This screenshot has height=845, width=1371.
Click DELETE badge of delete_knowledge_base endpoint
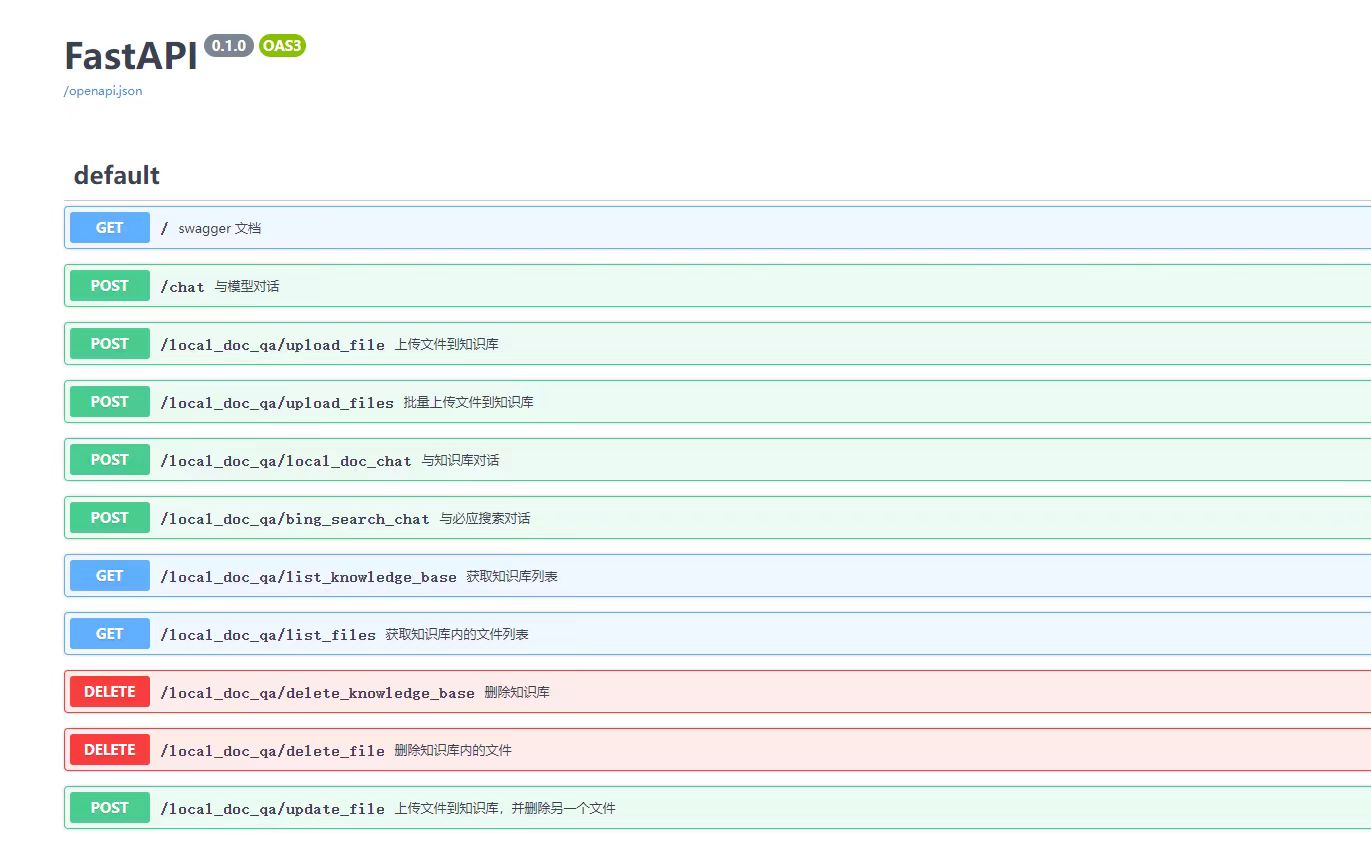(110, 692)
